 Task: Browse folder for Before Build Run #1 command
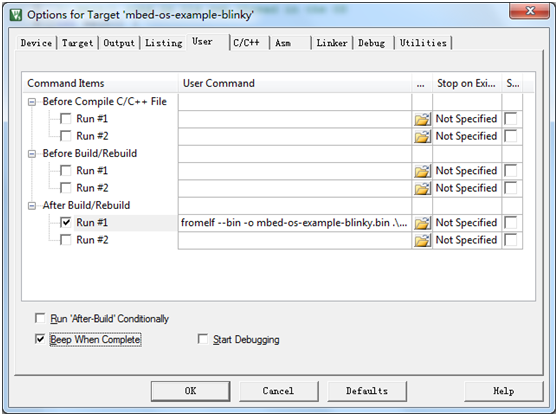(x=422, y=171)
